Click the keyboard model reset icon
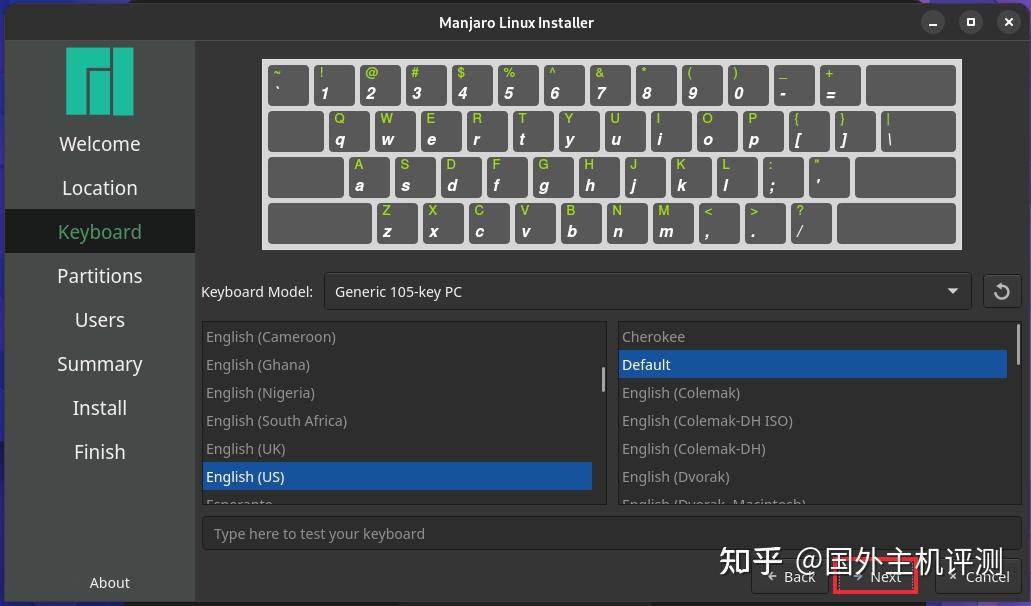This screenshot has width=1031, height=606. click(x=1002, y=291)
